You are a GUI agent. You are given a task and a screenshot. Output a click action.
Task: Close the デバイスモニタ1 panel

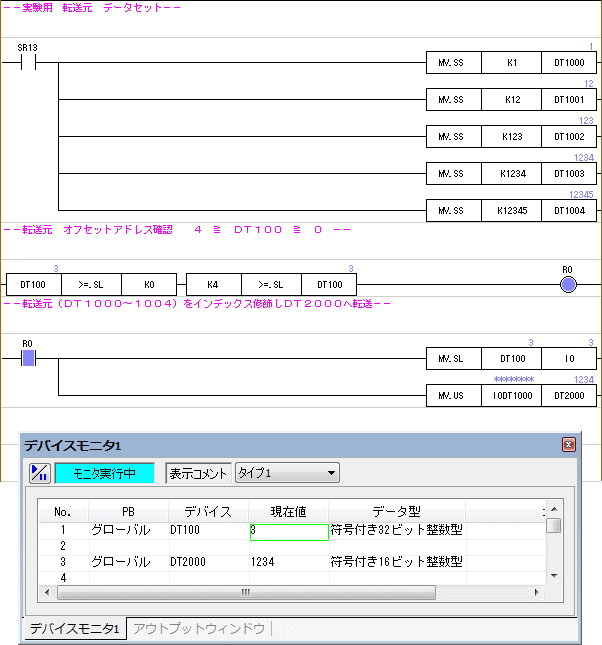[569, 444]
